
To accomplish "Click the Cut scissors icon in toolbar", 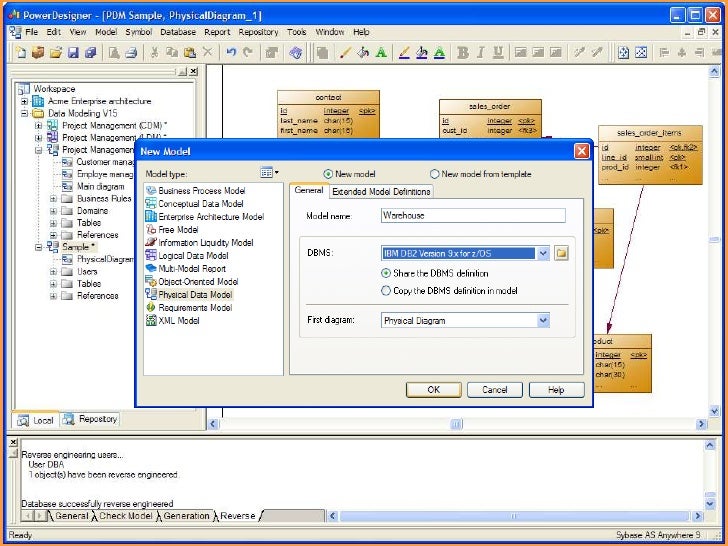I will 154,52.
